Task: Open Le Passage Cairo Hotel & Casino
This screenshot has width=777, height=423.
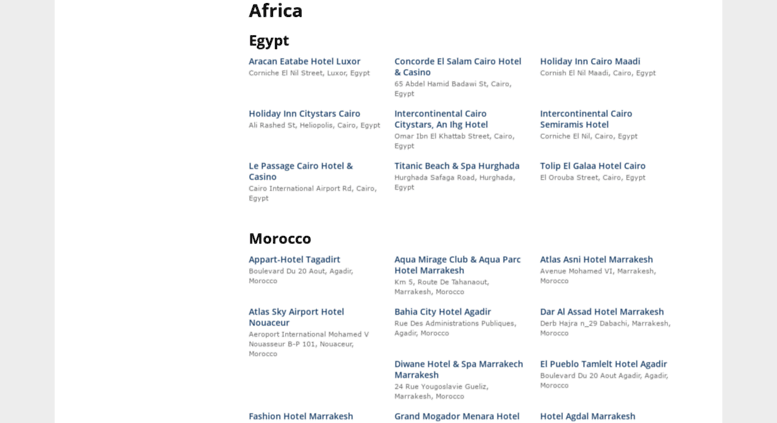Action: tap(301, 171)
